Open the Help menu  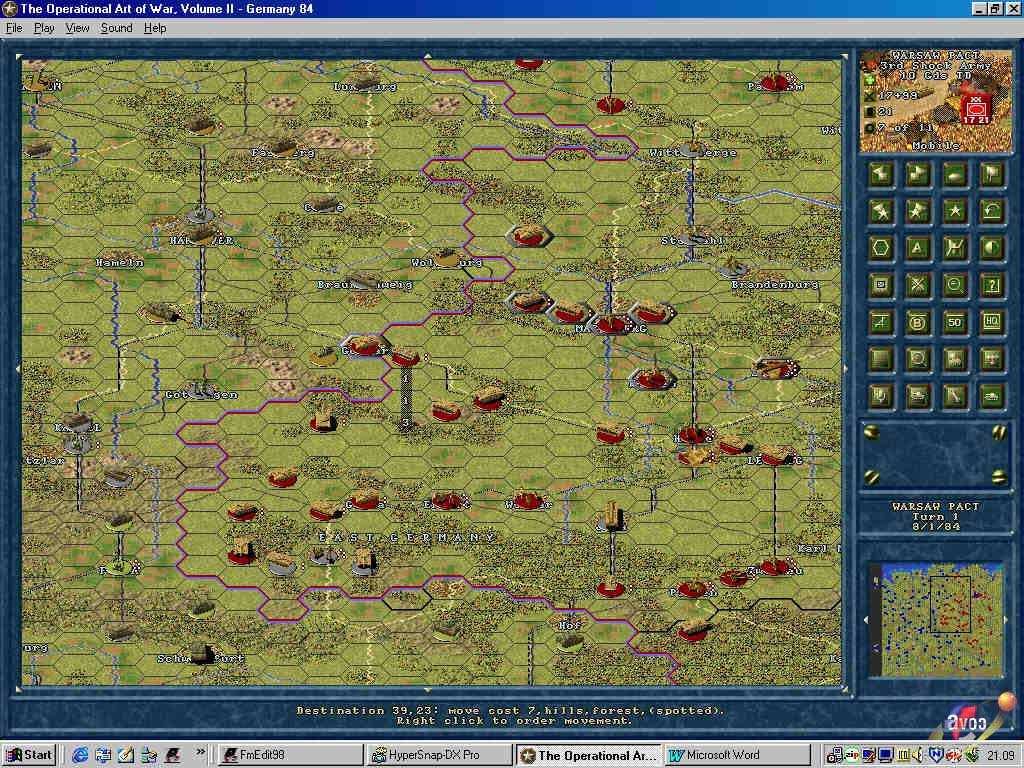tap(155, 28)
